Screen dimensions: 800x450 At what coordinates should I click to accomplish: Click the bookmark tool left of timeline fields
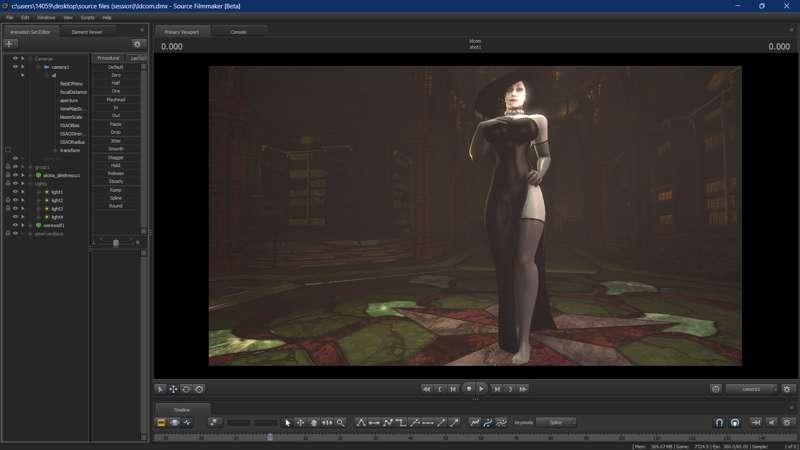click(214, 422)
